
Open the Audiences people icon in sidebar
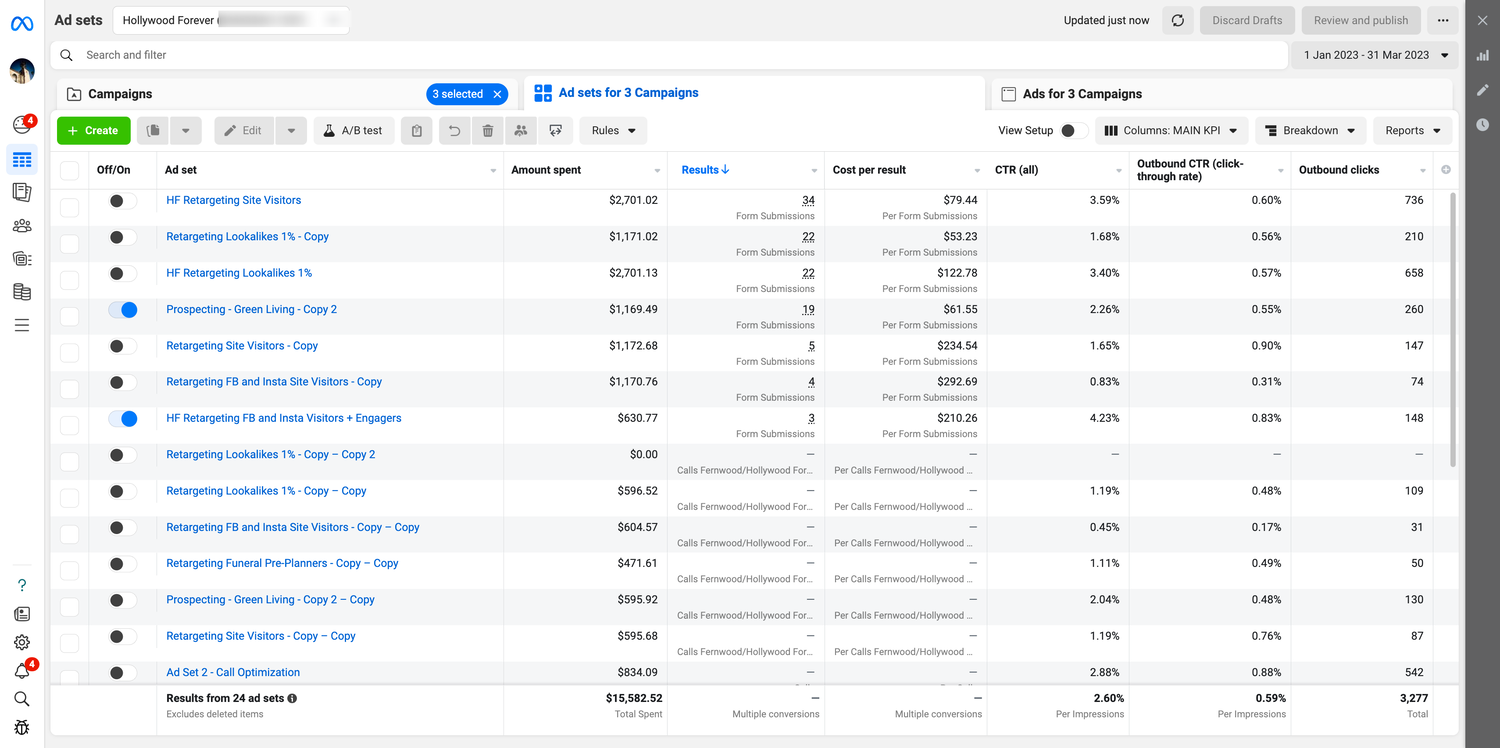(22, 226)
